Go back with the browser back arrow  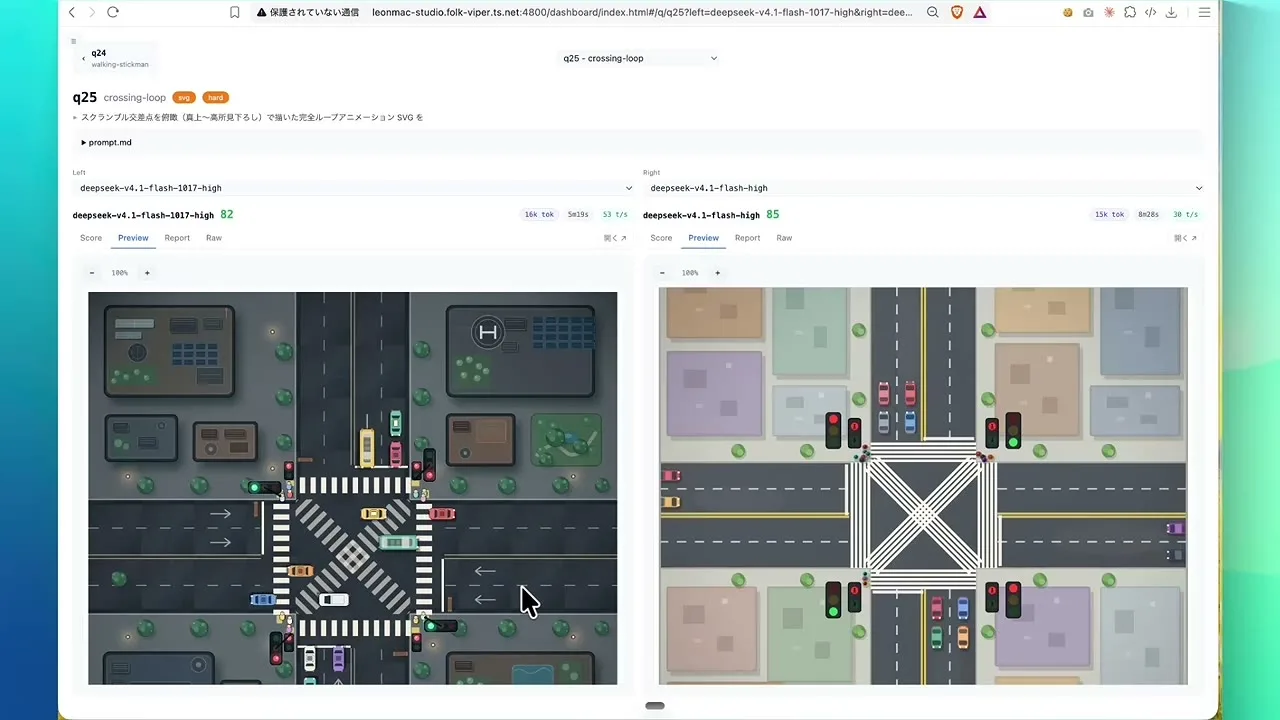[71, 12]
